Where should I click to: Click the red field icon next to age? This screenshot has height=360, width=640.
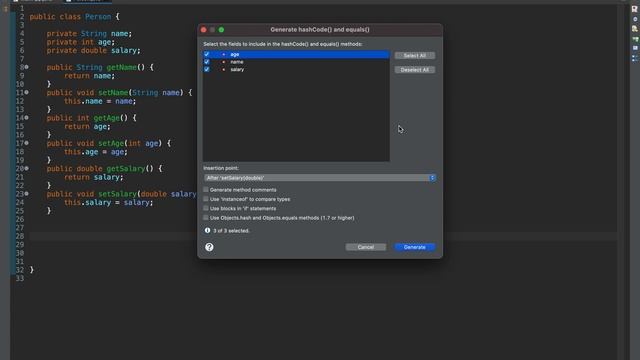pyautogui.click(x=223, y=54)
